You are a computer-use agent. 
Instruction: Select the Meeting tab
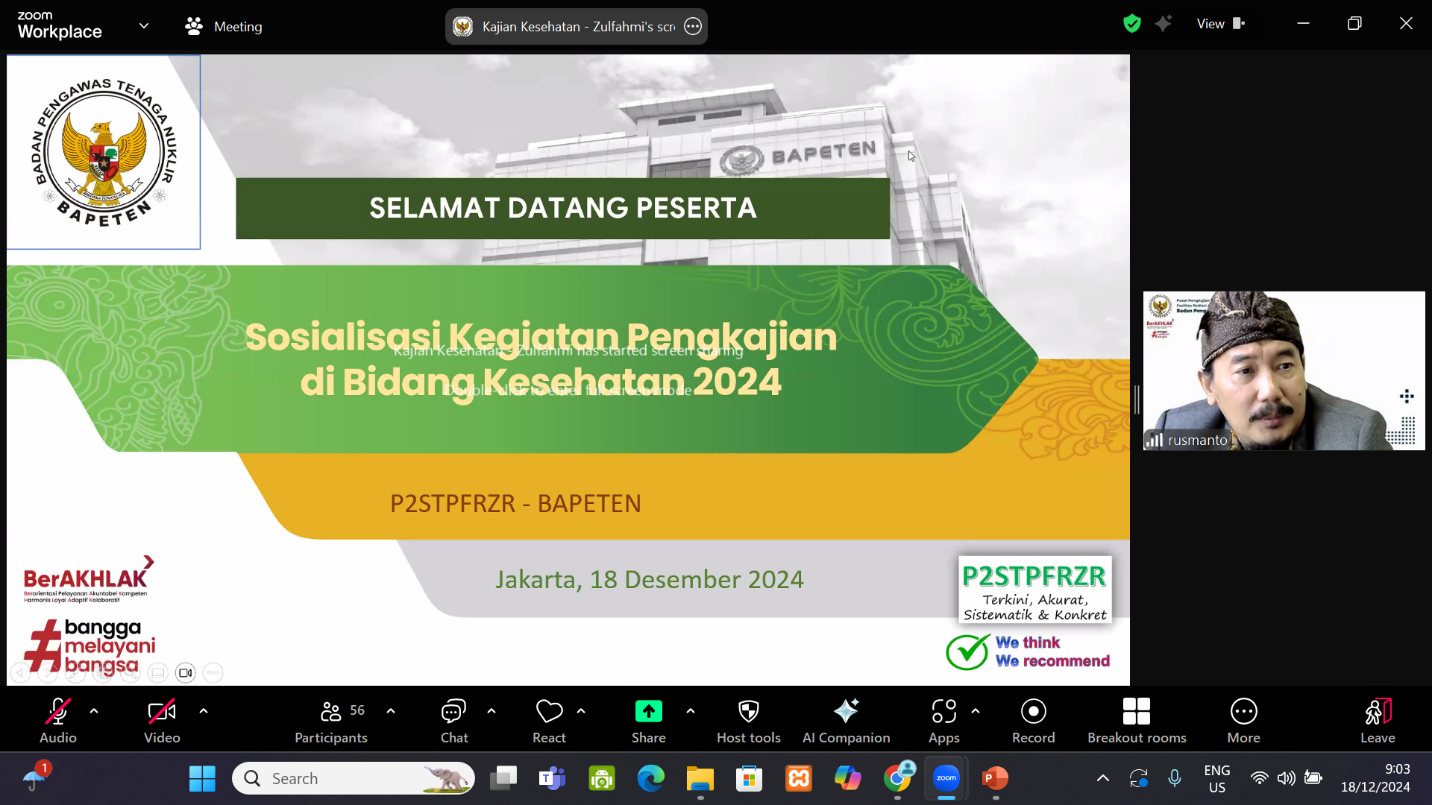tap(224, 27)
